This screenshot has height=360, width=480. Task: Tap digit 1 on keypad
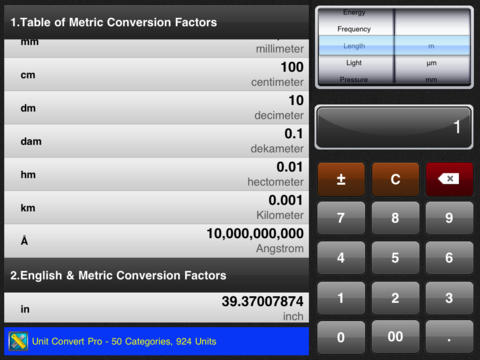point(341,298)
